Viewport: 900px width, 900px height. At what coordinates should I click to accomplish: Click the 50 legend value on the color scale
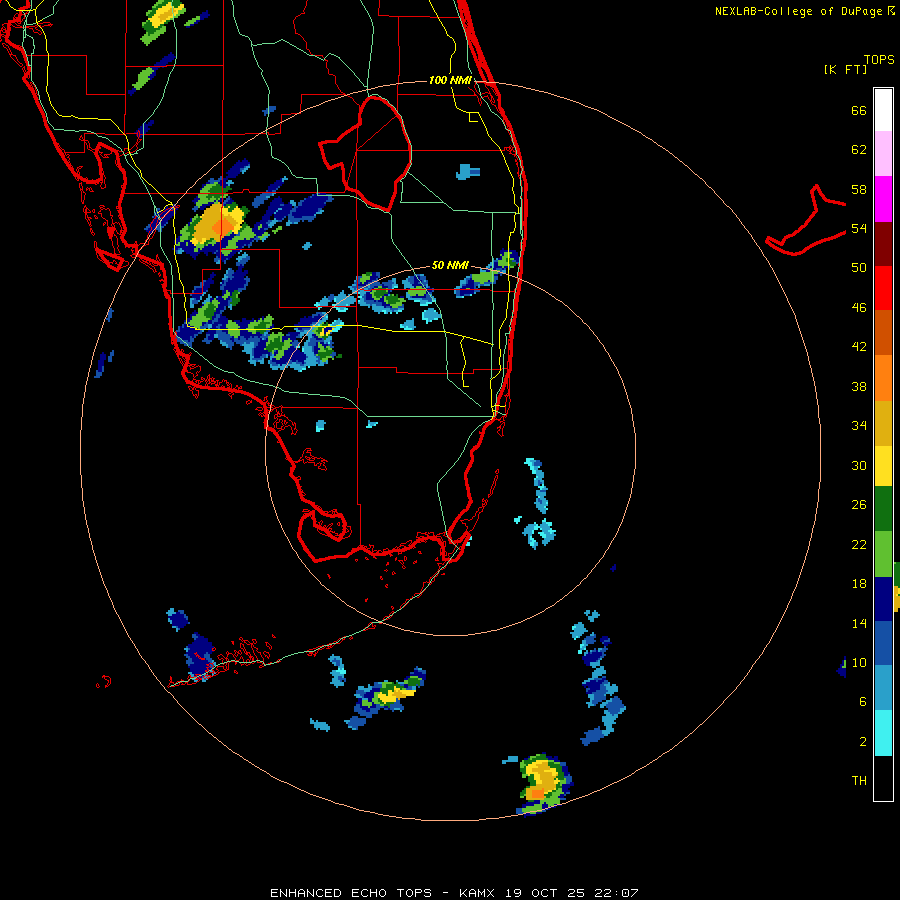(x=859, y=268)
